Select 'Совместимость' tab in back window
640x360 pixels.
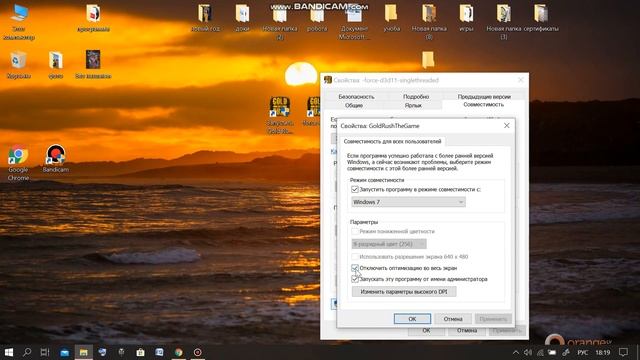(x=483, y=104)
